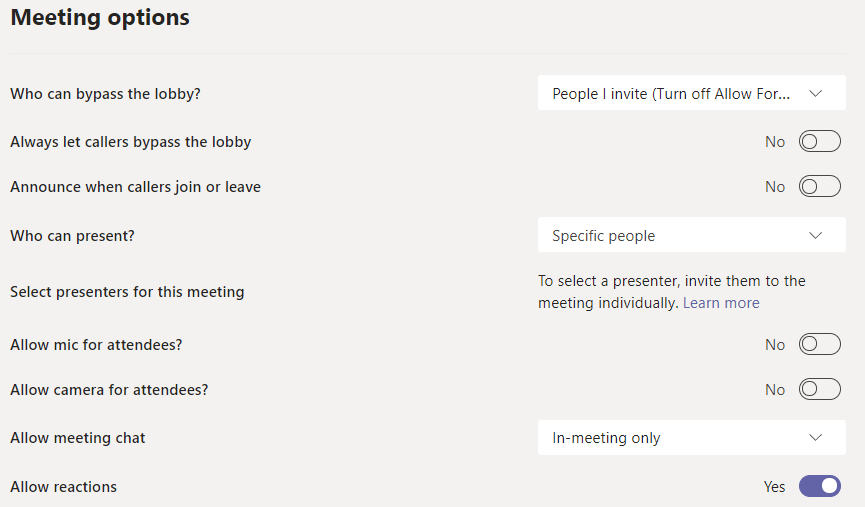865x507 pixels.
Task: Open the "People I invite" lobby dropdown
Action: coord(690,94)
